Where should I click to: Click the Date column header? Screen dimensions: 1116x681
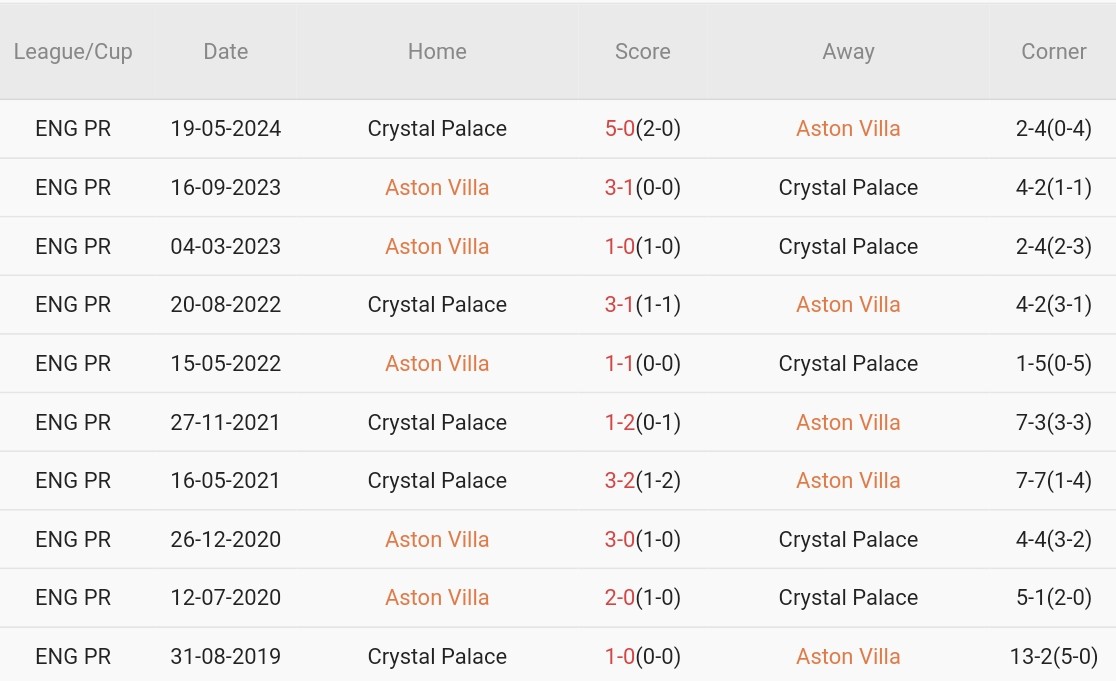point(225,52)
